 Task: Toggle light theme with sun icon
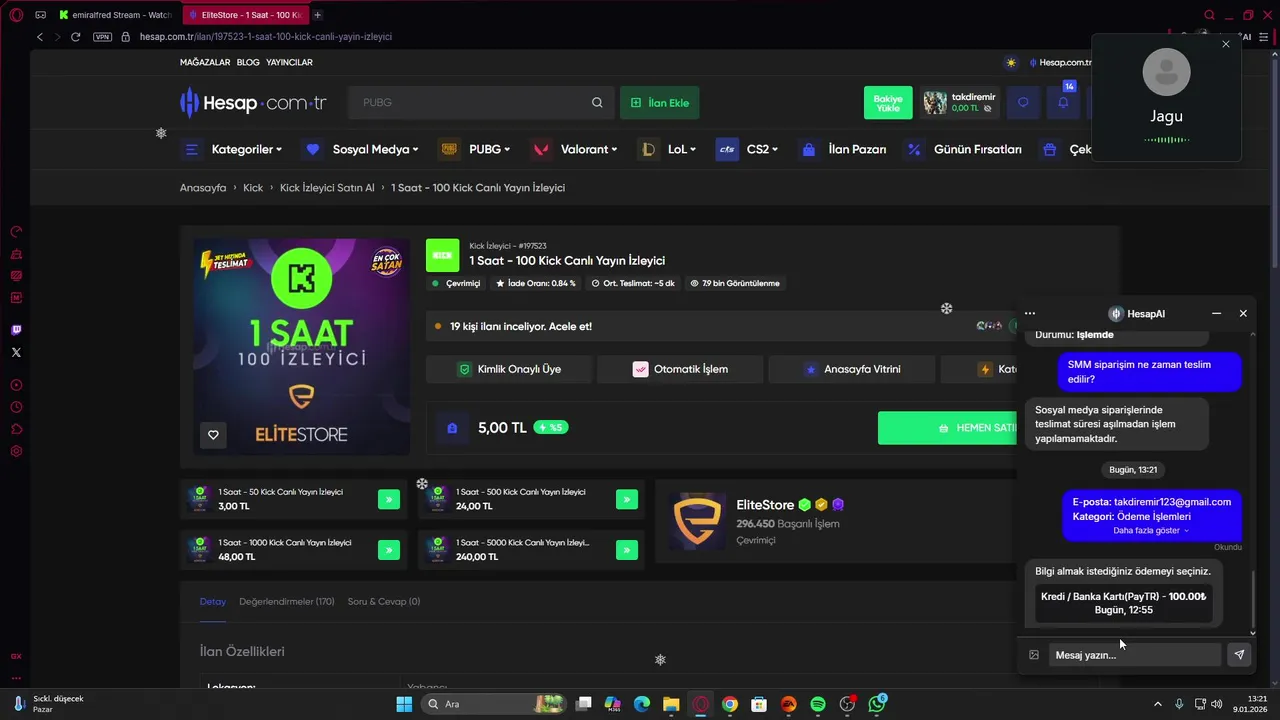[x=1011, y=62]
